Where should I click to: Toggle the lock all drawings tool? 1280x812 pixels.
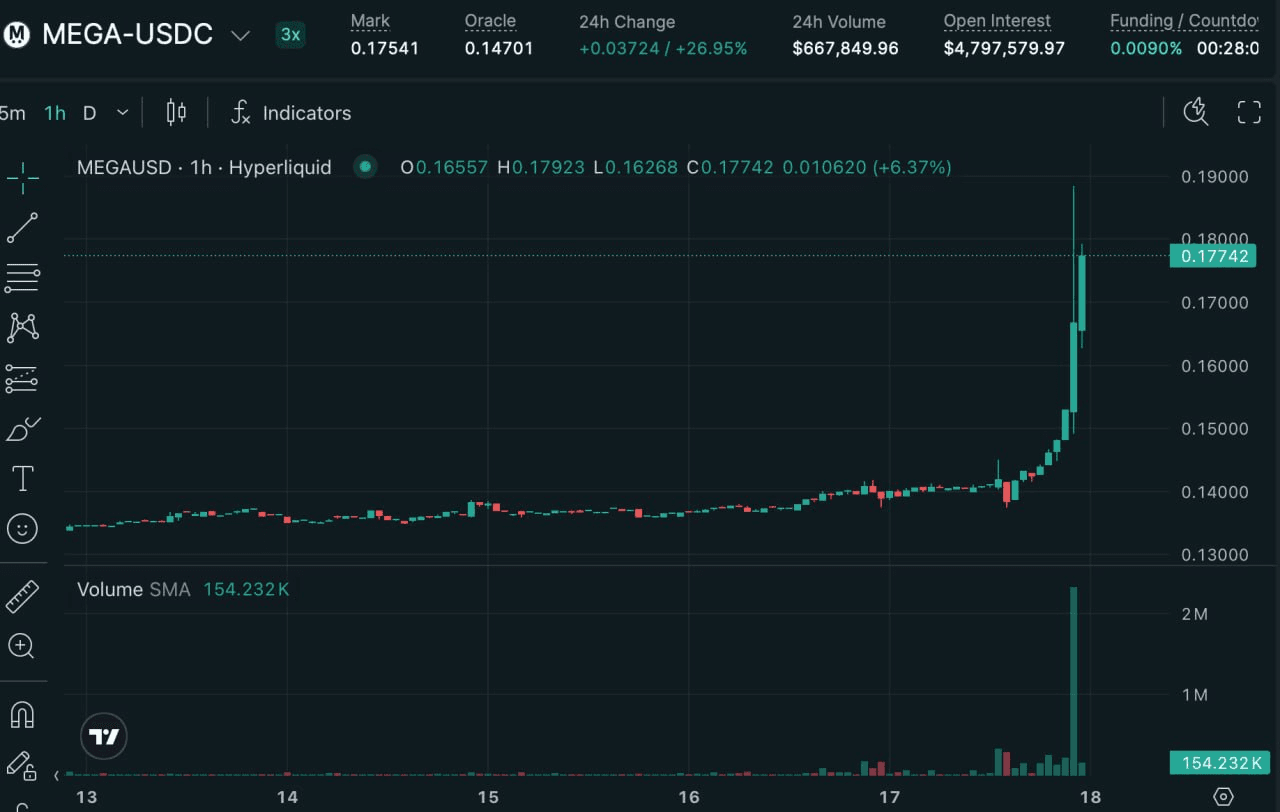tap(22, 765)
